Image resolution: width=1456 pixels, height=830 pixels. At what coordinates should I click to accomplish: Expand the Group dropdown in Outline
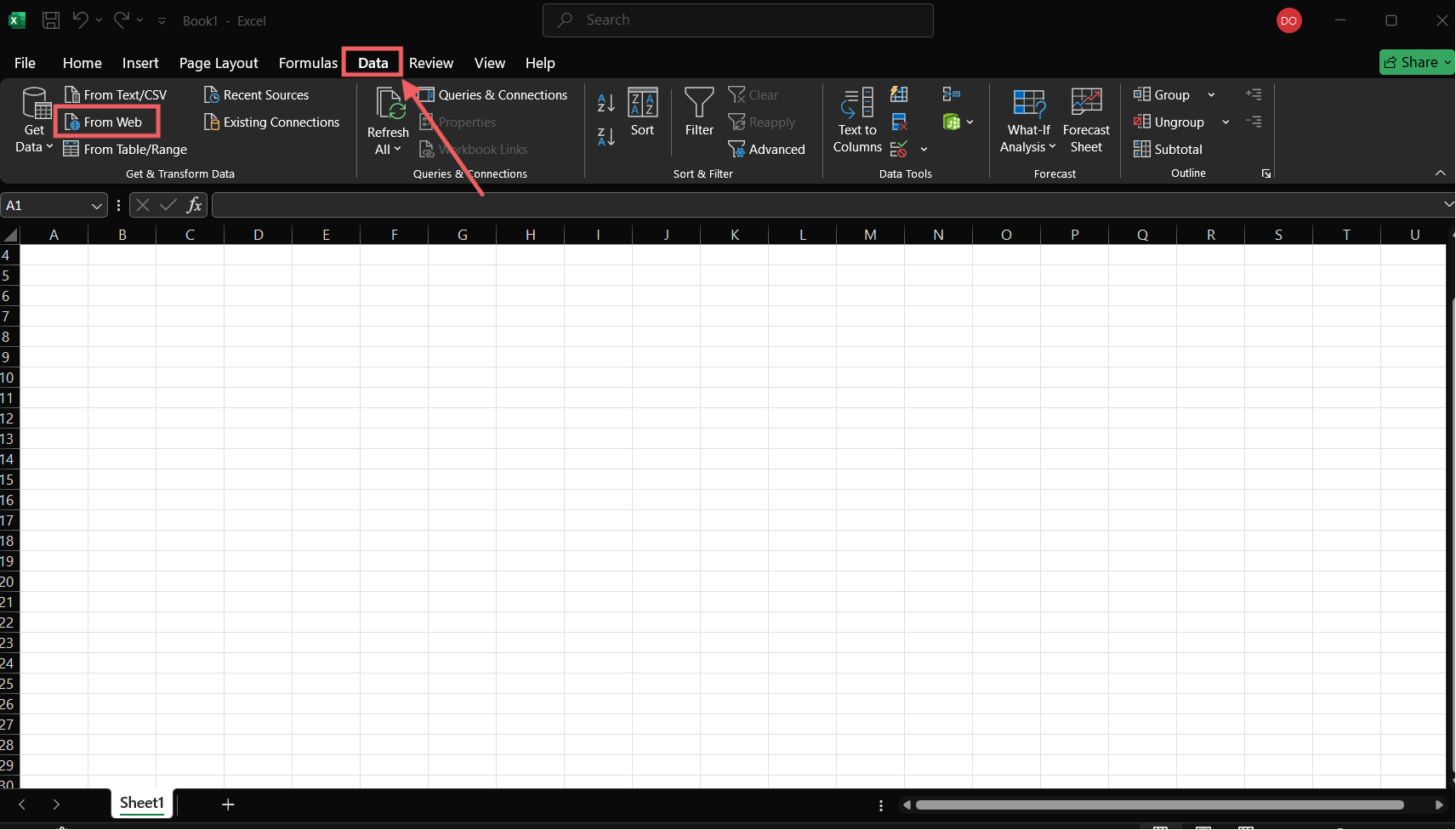(1211, 94)
